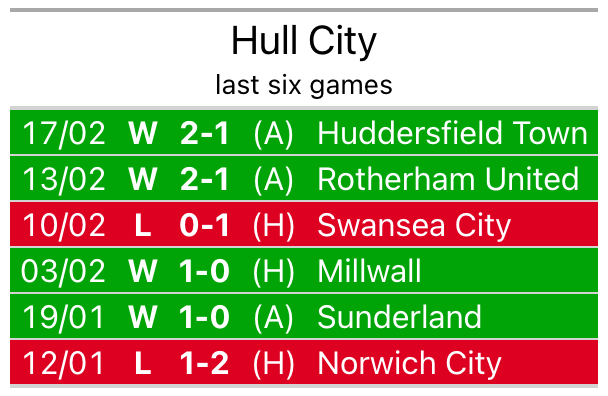This screenshot has height=396, width=608.
Task: Click the Sunderland team name
Action: click(x=399, y=317)
